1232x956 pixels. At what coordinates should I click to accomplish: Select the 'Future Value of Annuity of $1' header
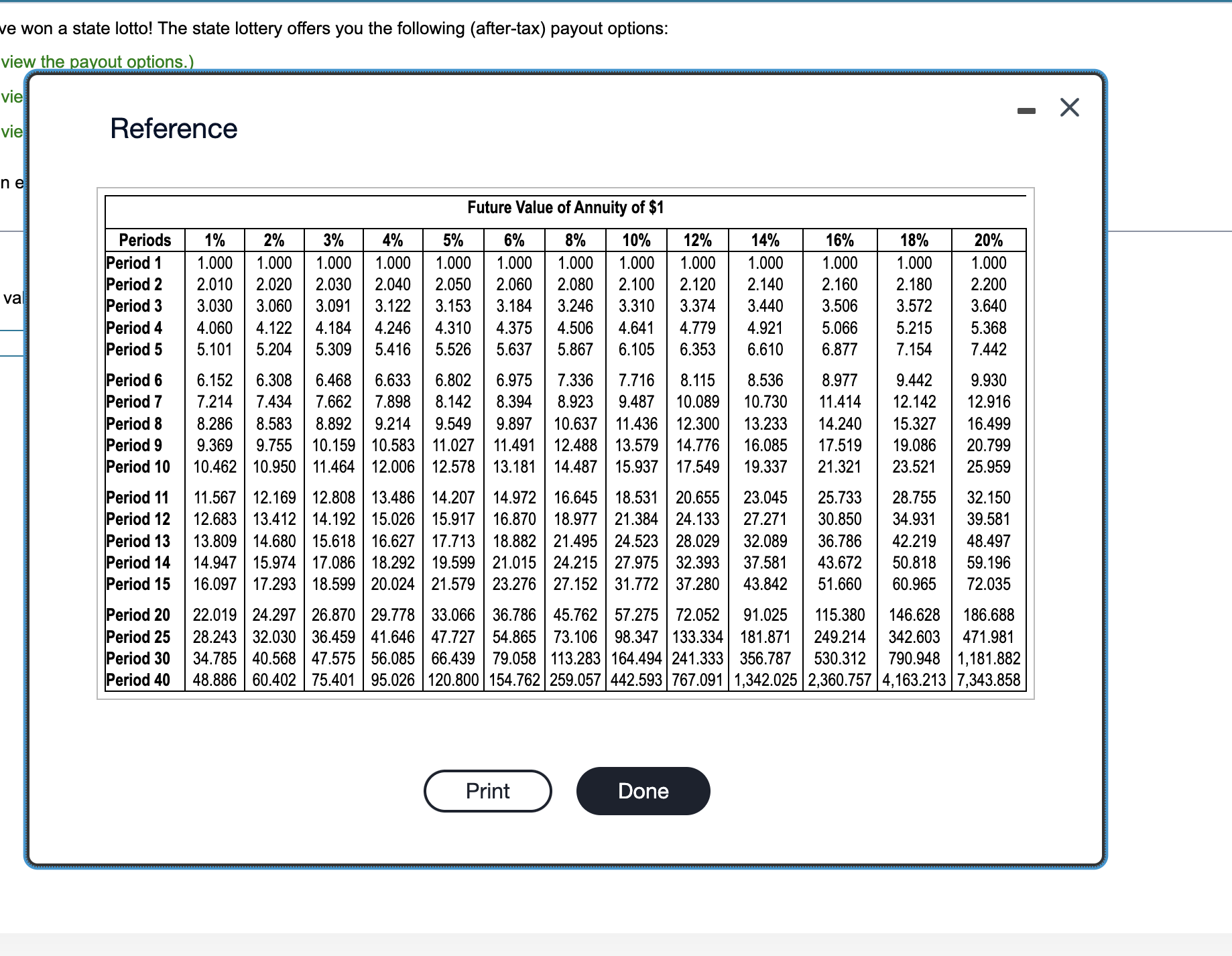(x=565, y=208)
